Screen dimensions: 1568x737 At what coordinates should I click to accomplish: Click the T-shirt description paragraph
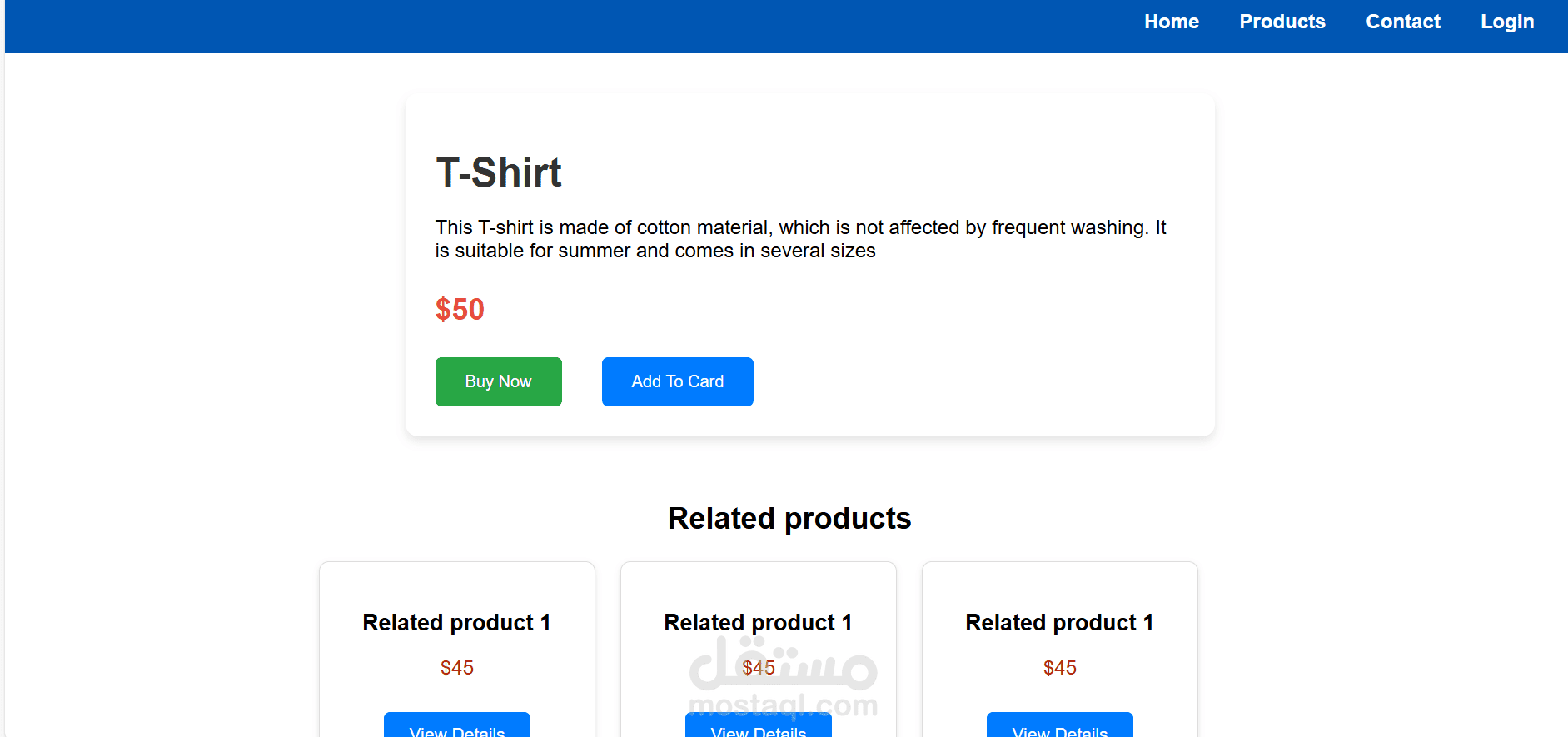[800, 239]
